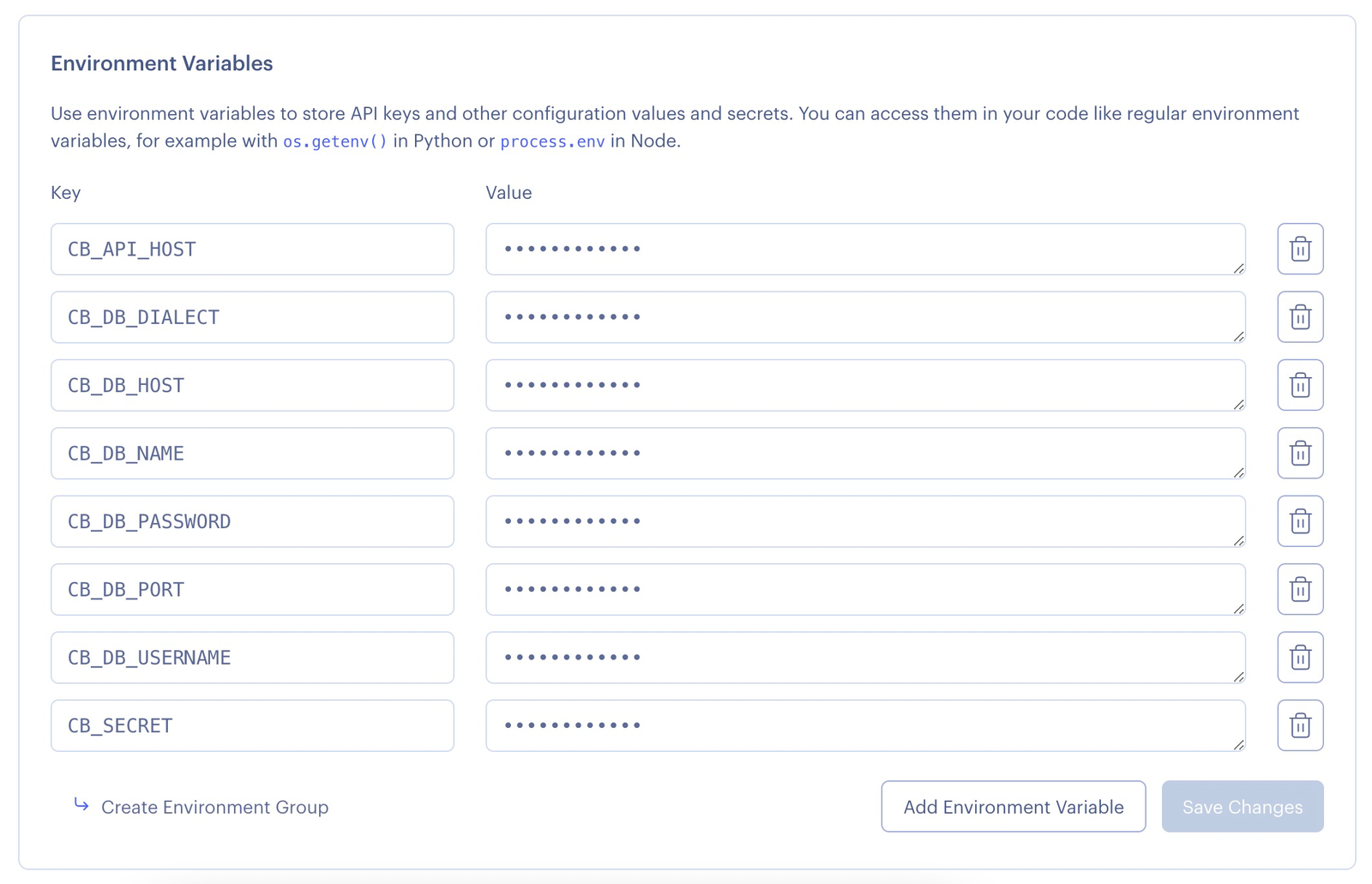
Task: Delete the CB_API_HOST variable with trash icon
Action: 1300,250
